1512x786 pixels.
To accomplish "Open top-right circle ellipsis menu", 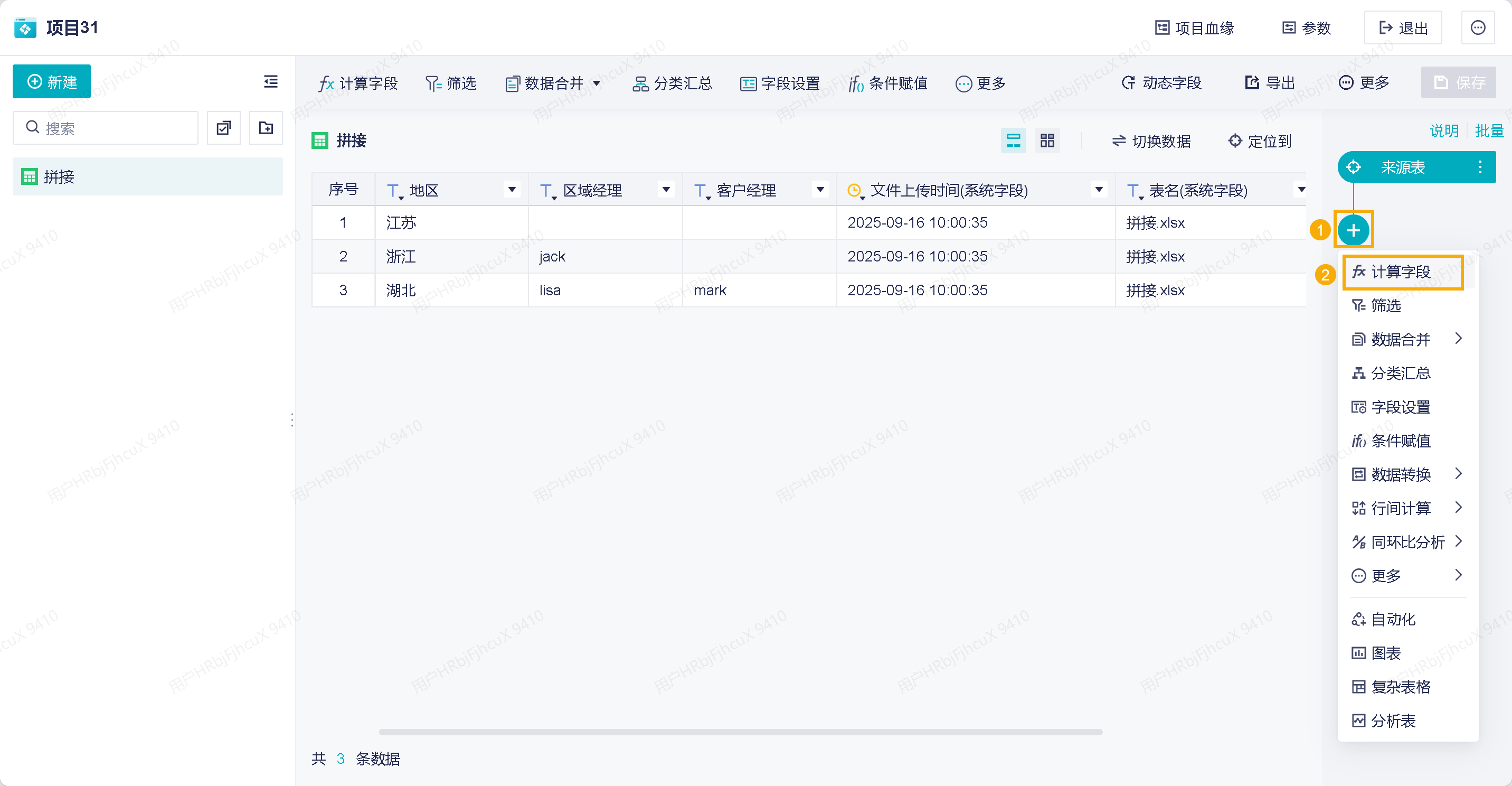I will point(1477,27).
